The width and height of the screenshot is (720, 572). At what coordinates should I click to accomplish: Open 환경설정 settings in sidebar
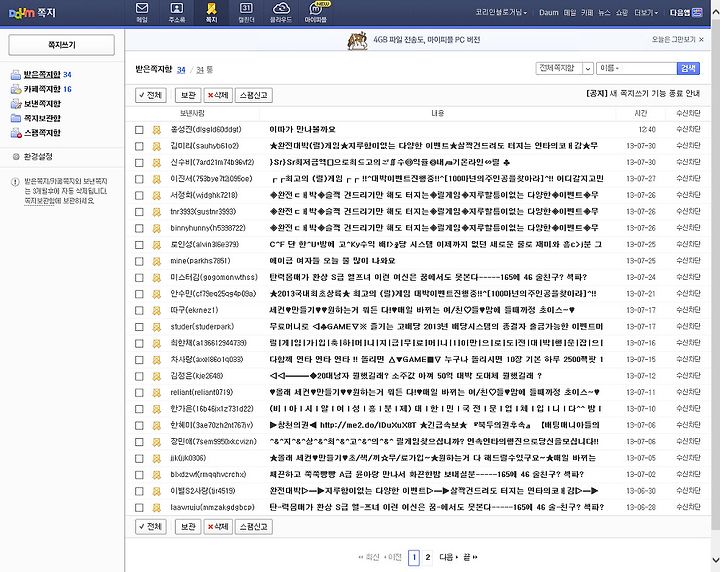point(38,157)
